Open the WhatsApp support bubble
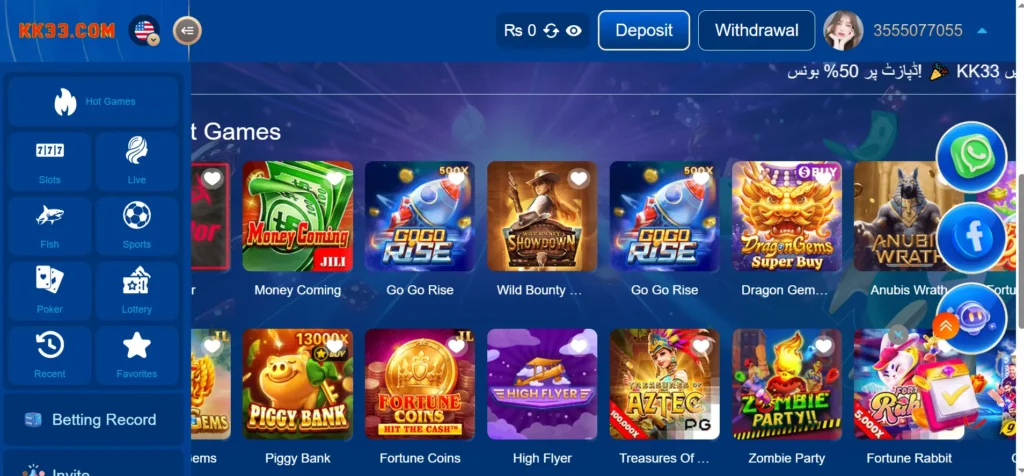Image resolution: width=1024 pixels, height=476 pixels. (971, 157)
